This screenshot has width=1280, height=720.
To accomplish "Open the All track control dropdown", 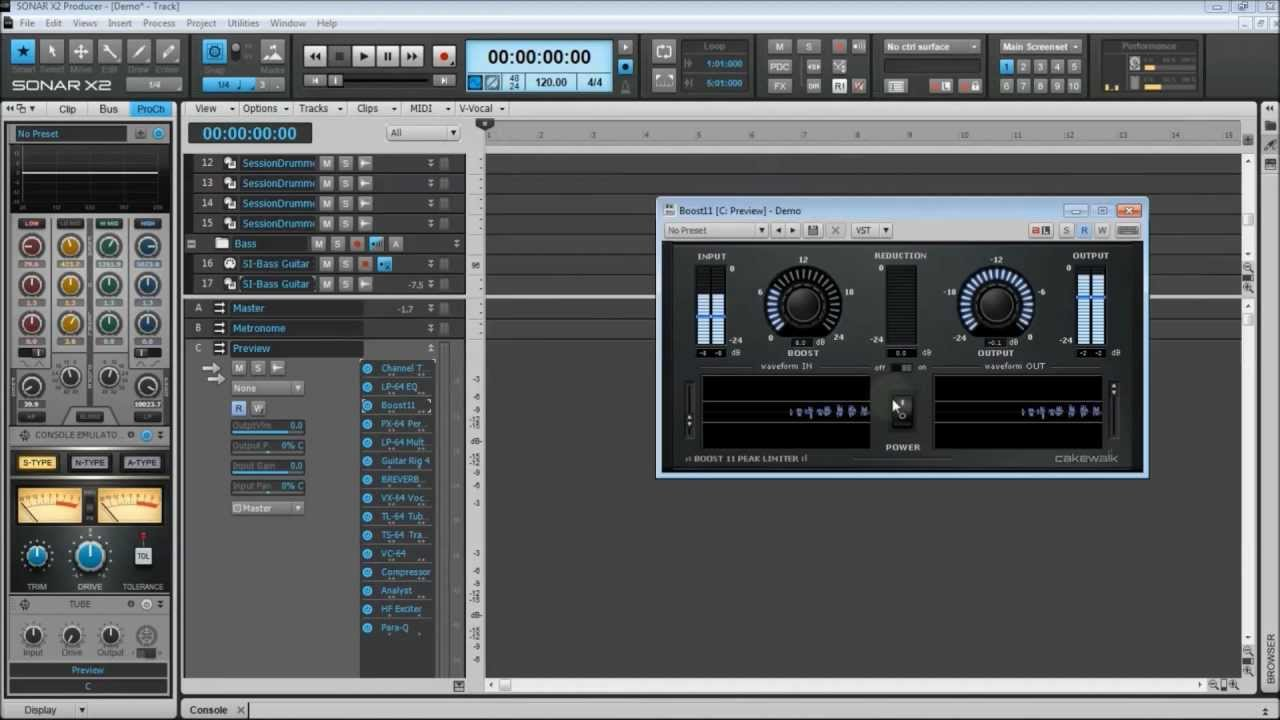I will point(423,132).
